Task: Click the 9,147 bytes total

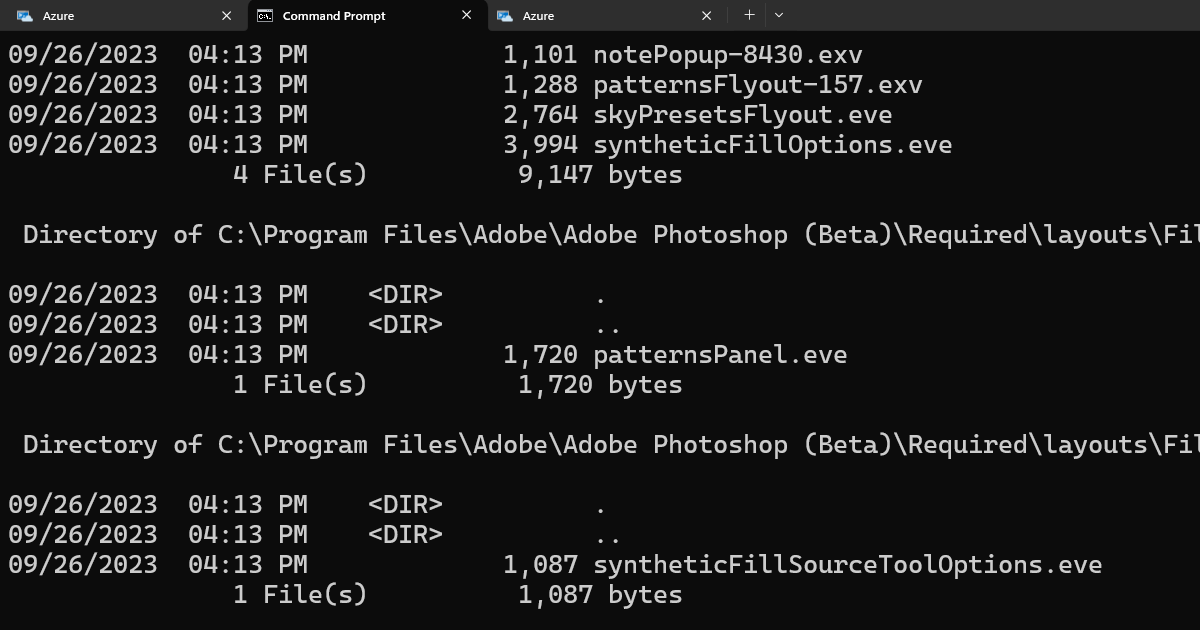Action: [x=600, y=174]
